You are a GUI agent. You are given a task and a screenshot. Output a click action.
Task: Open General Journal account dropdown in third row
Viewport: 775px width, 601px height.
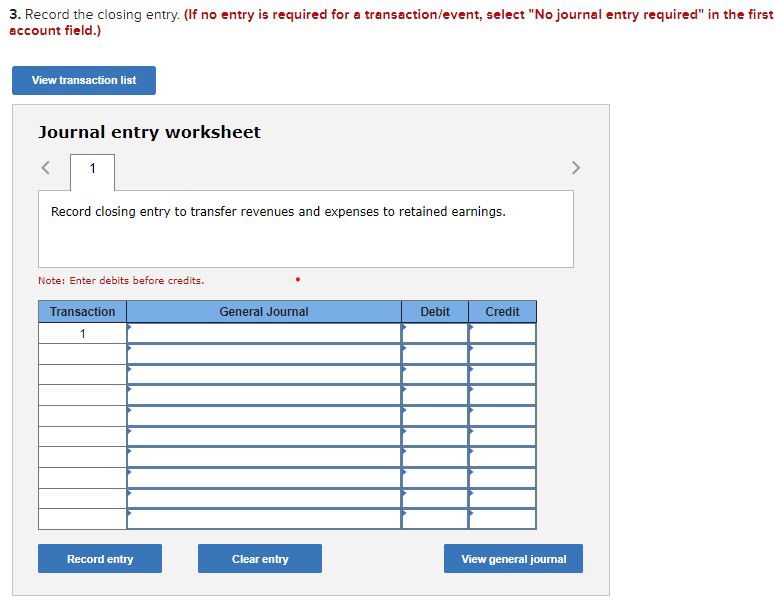pos(264,375)
